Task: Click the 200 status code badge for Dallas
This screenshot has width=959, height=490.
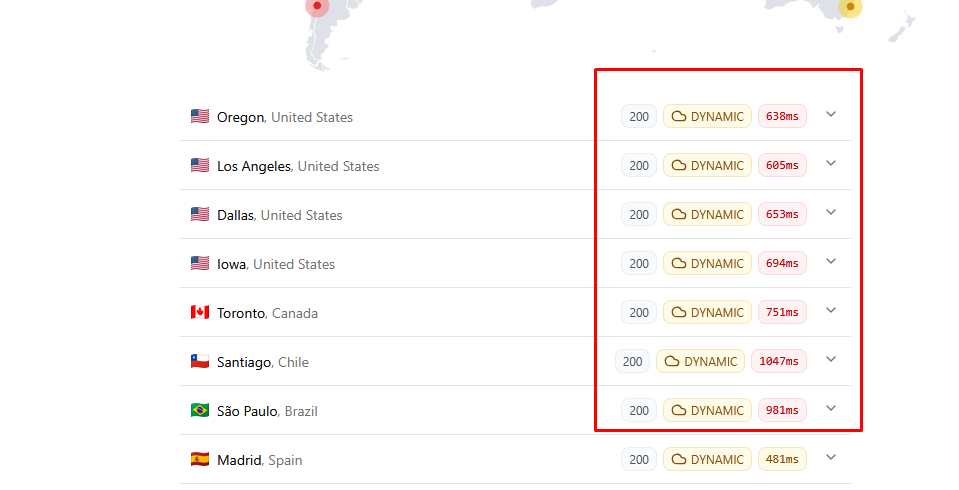Action: 639,215
